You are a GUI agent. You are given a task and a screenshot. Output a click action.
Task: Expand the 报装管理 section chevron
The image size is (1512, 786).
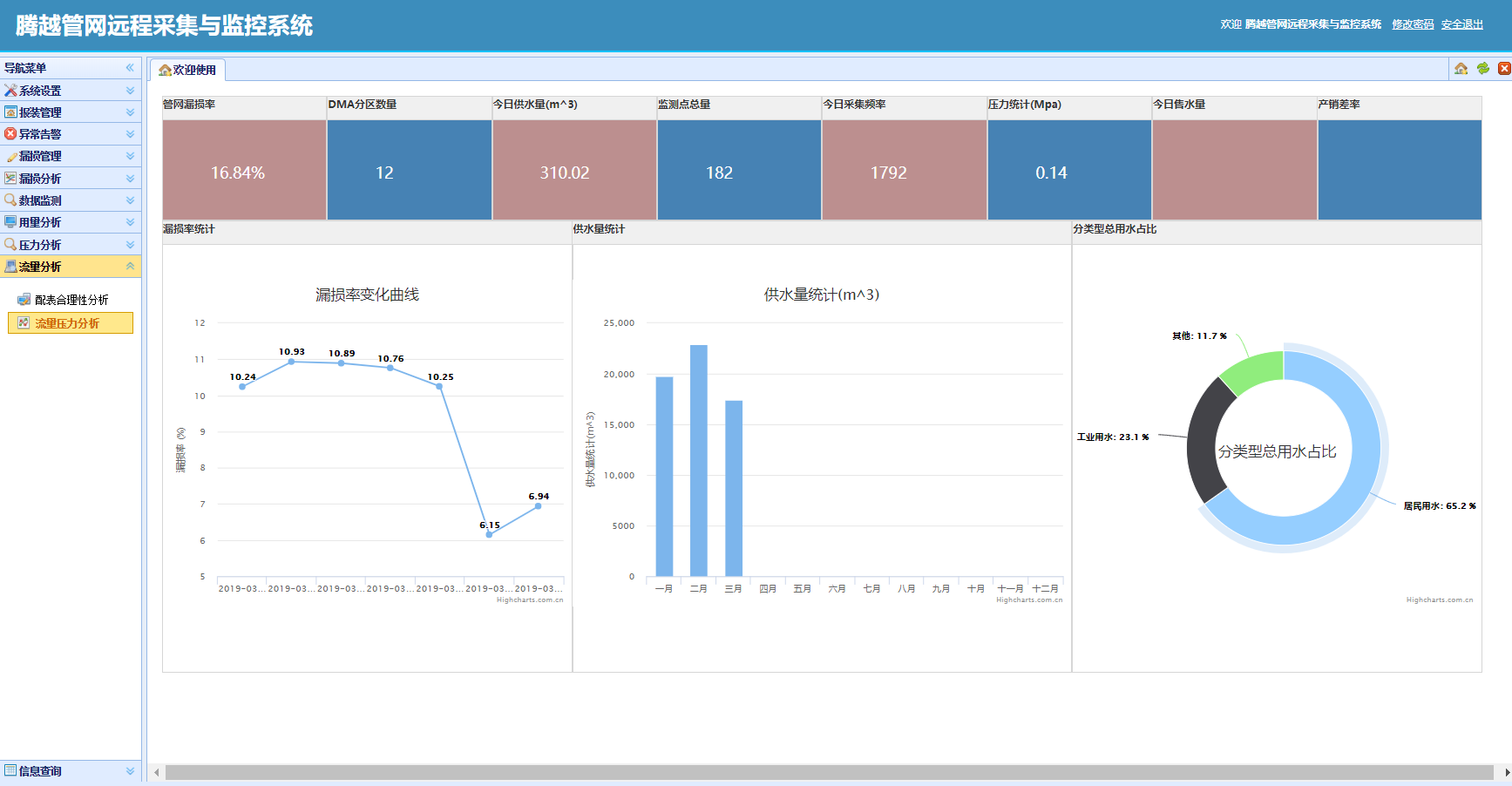130,112
